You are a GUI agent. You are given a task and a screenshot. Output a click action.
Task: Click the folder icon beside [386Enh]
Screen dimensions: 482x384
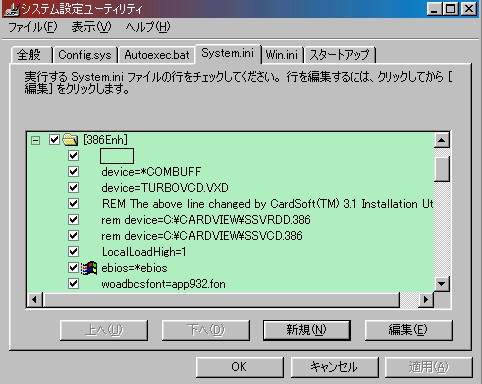coord(70,139)
